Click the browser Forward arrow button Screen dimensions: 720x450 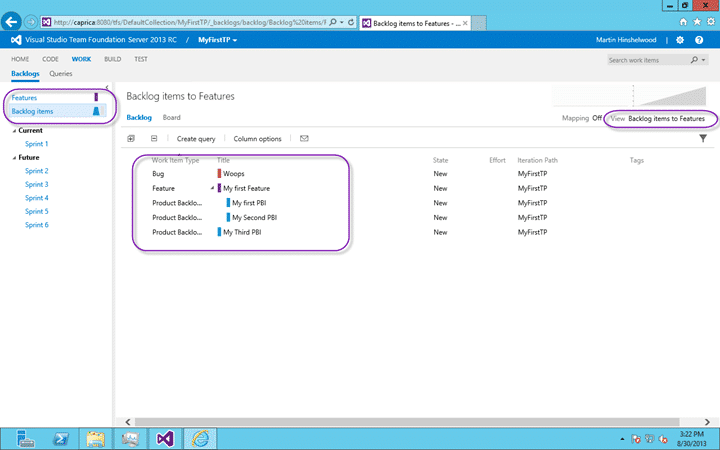coord(31,22)
